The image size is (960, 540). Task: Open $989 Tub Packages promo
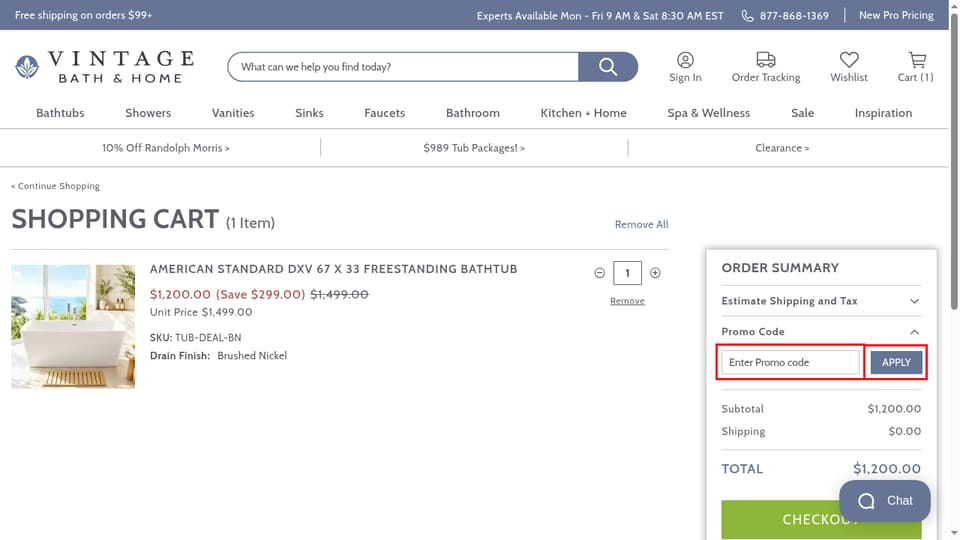click(x=474, y=148)
